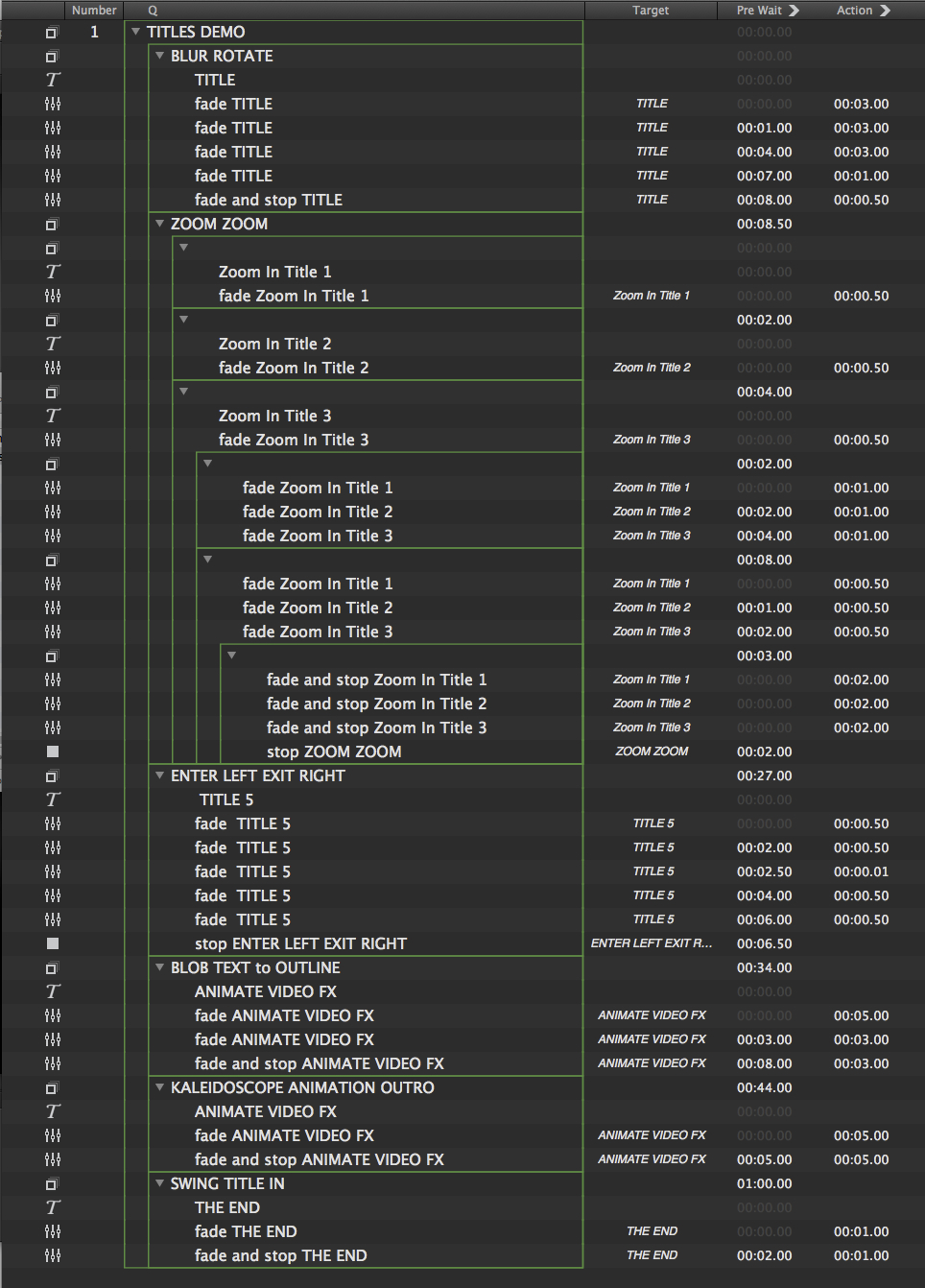Image resolution: width=925 pixels, height=1288 pixels.
Task: Collapse the ZOOM ZOOM group disclosure triangle
Action: click(158, 224)
